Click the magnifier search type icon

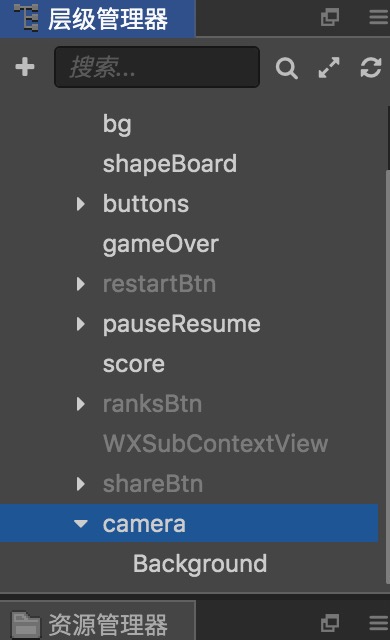[286, 68]
